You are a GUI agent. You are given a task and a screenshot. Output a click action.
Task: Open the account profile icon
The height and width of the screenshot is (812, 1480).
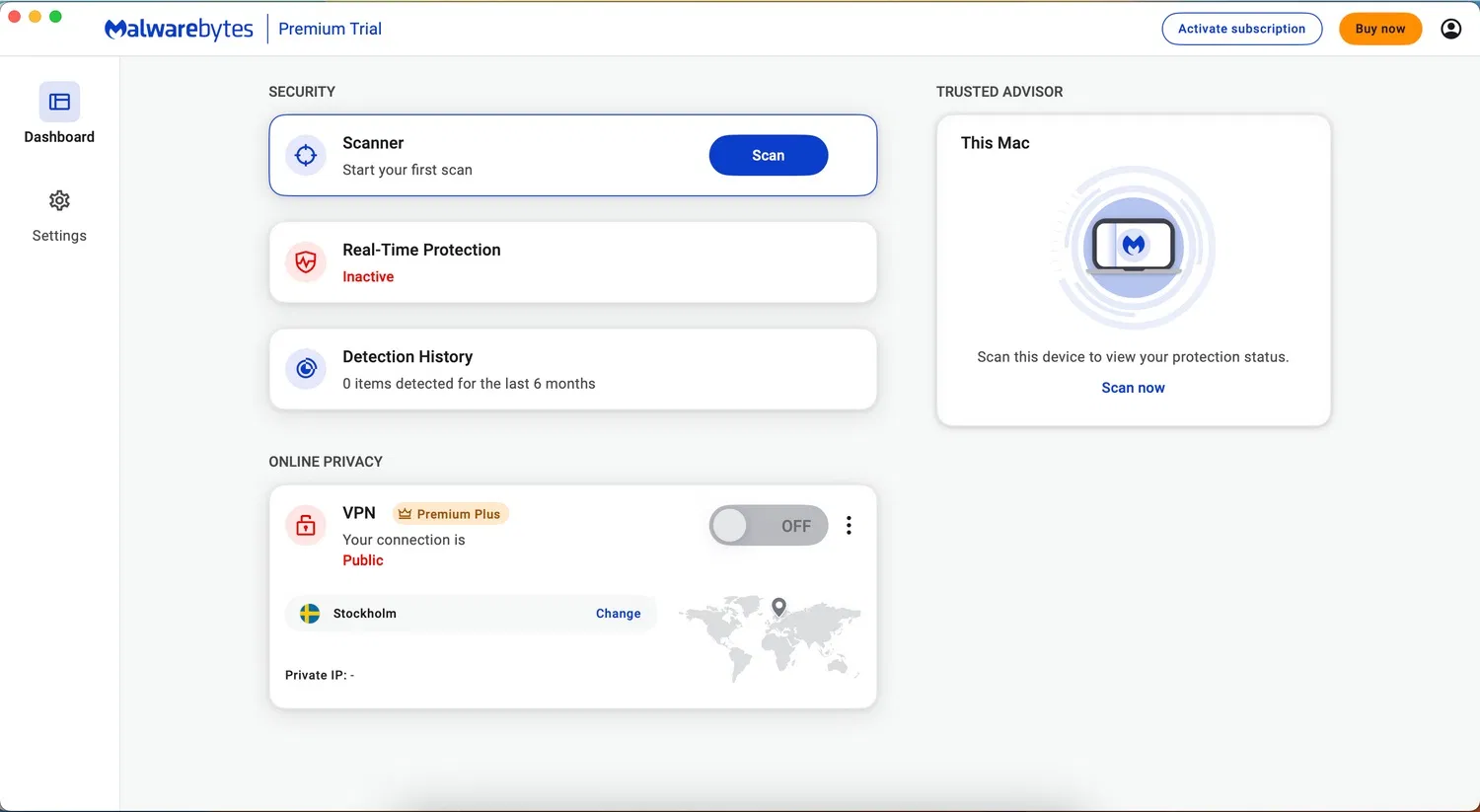1450,29
